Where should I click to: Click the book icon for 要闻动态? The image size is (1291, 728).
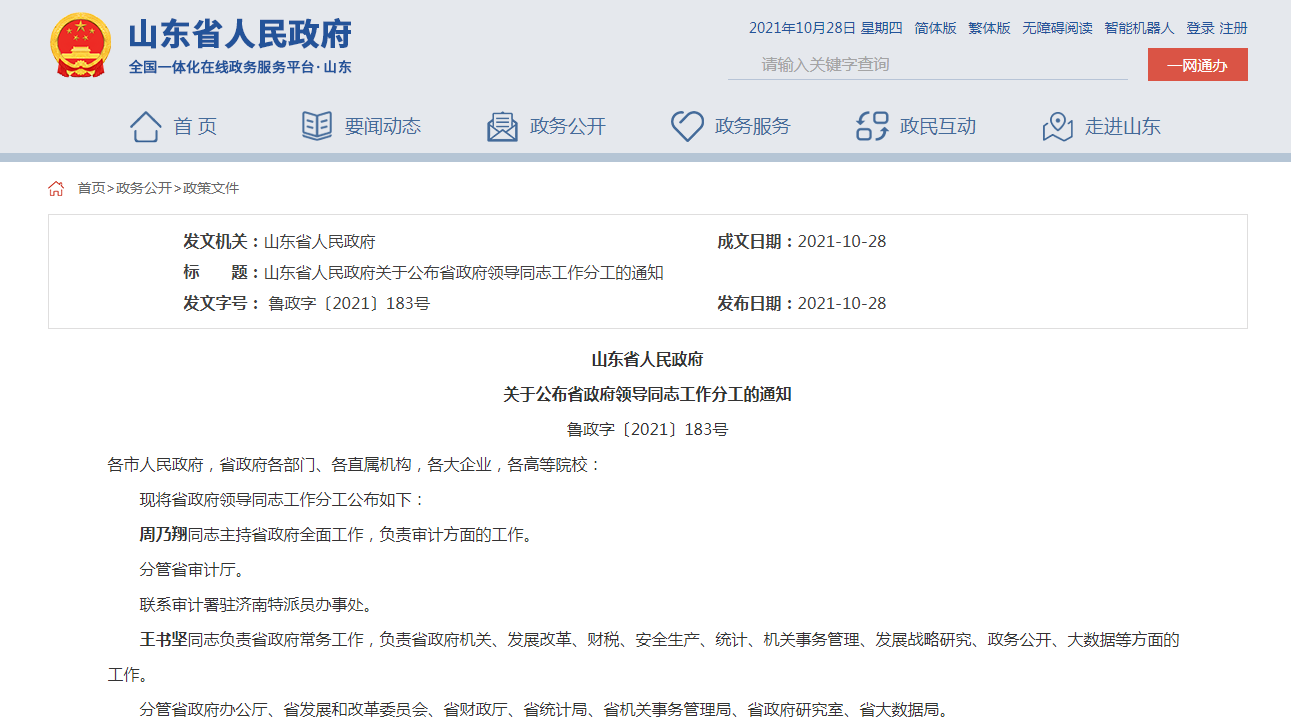[317, 127]
